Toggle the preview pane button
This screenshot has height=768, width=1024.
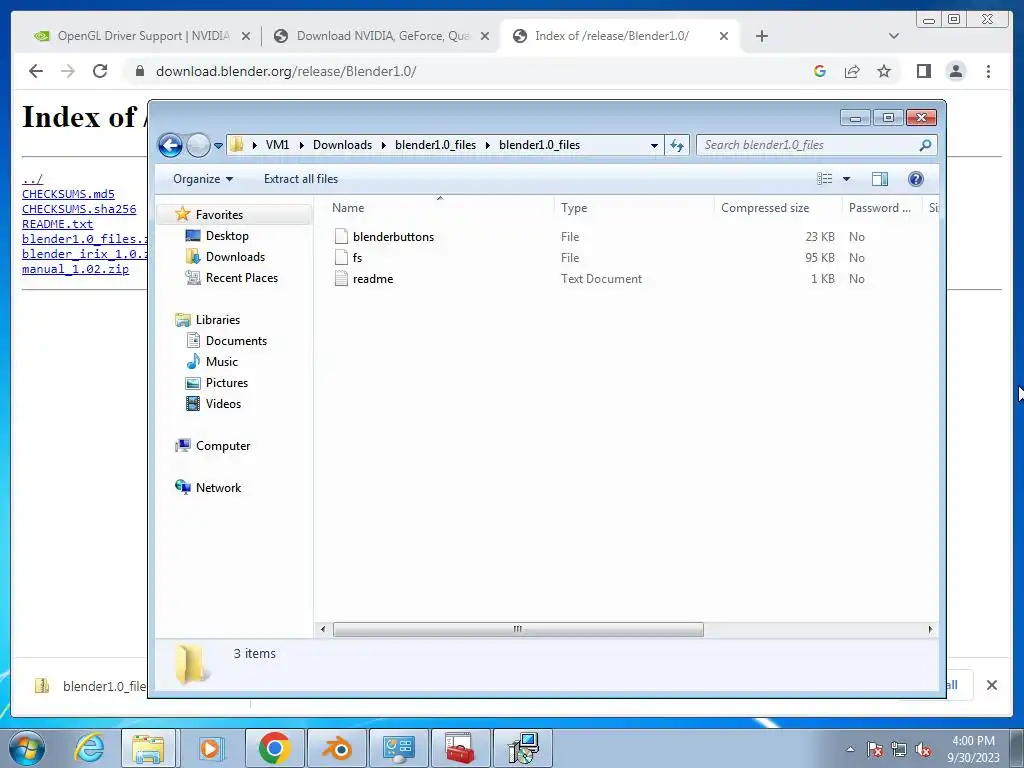(x=880, y=179)
